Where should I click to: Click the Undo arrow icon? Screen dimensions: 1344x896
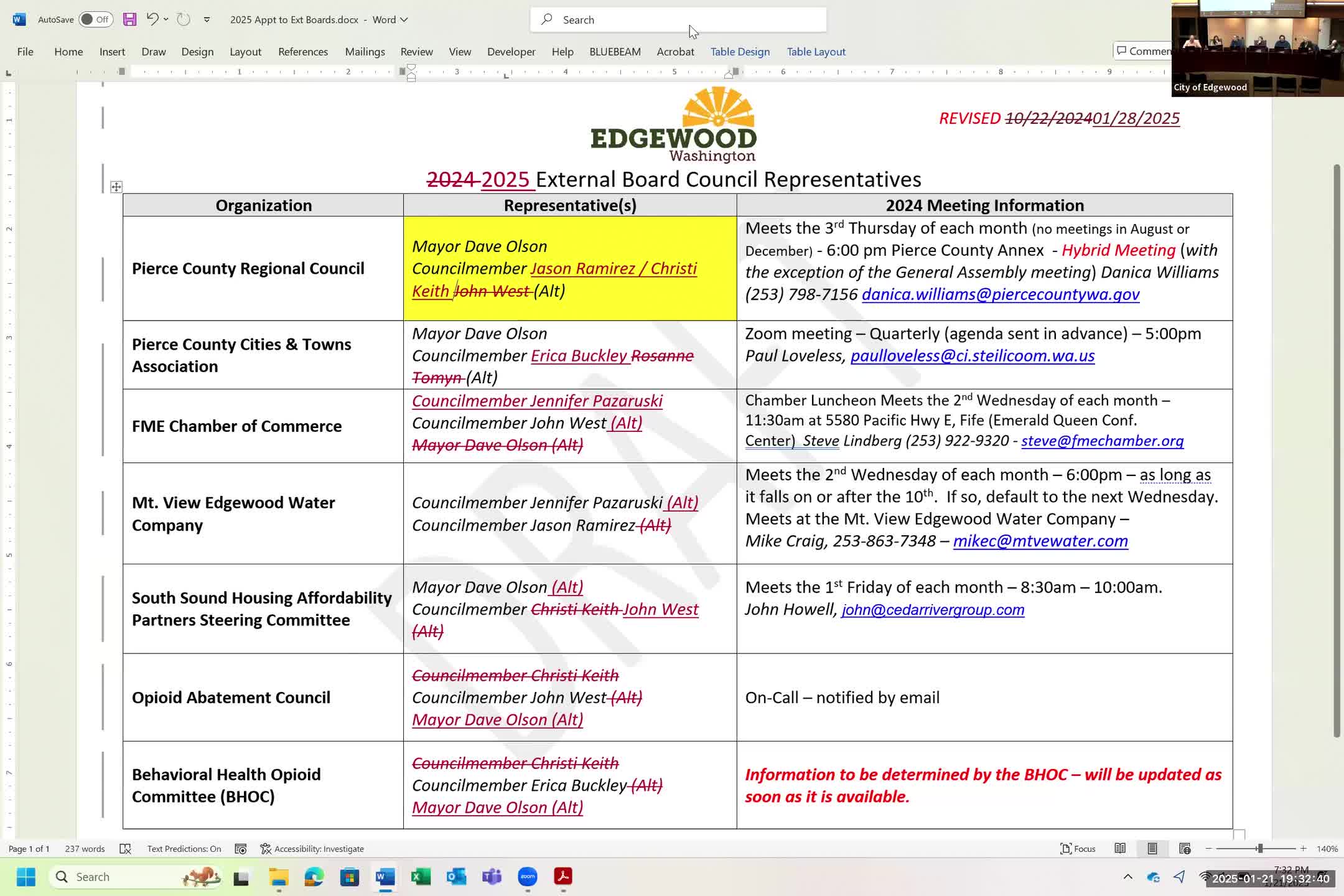coord(152,19)
